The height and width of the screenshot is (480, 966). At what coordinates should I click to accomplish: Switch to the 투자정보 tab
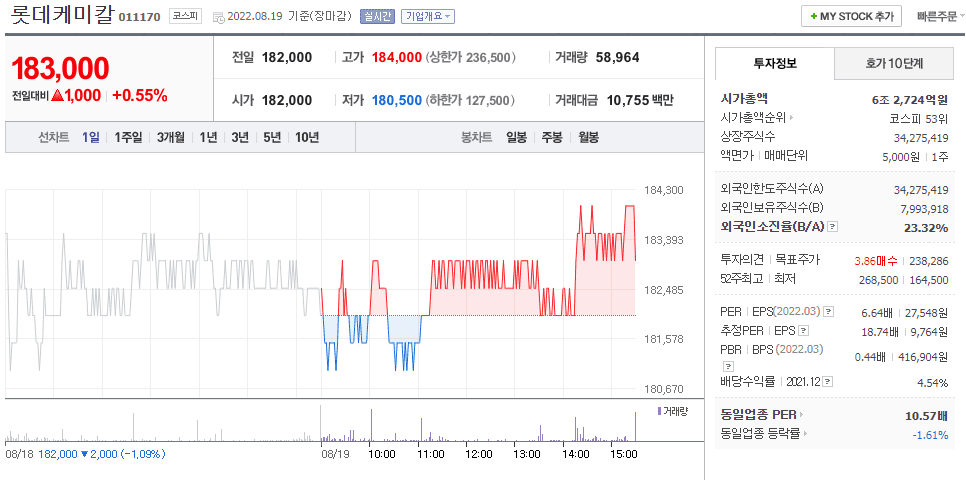[774, 63]
